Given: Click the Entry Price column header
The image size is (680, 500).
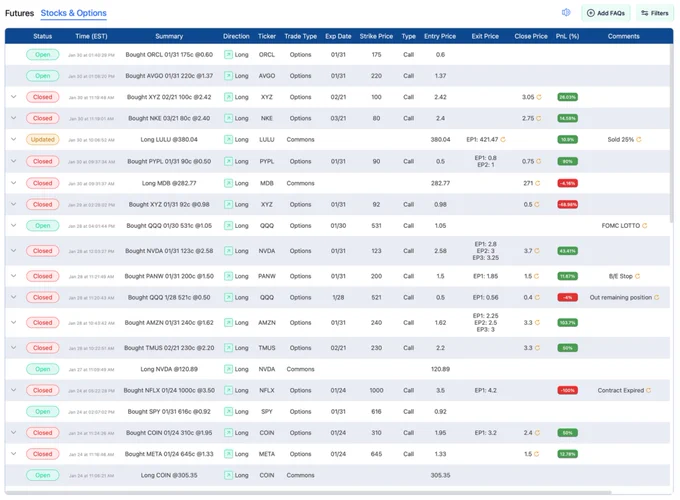Looking at the screenshot, I should tap(440, 36).
